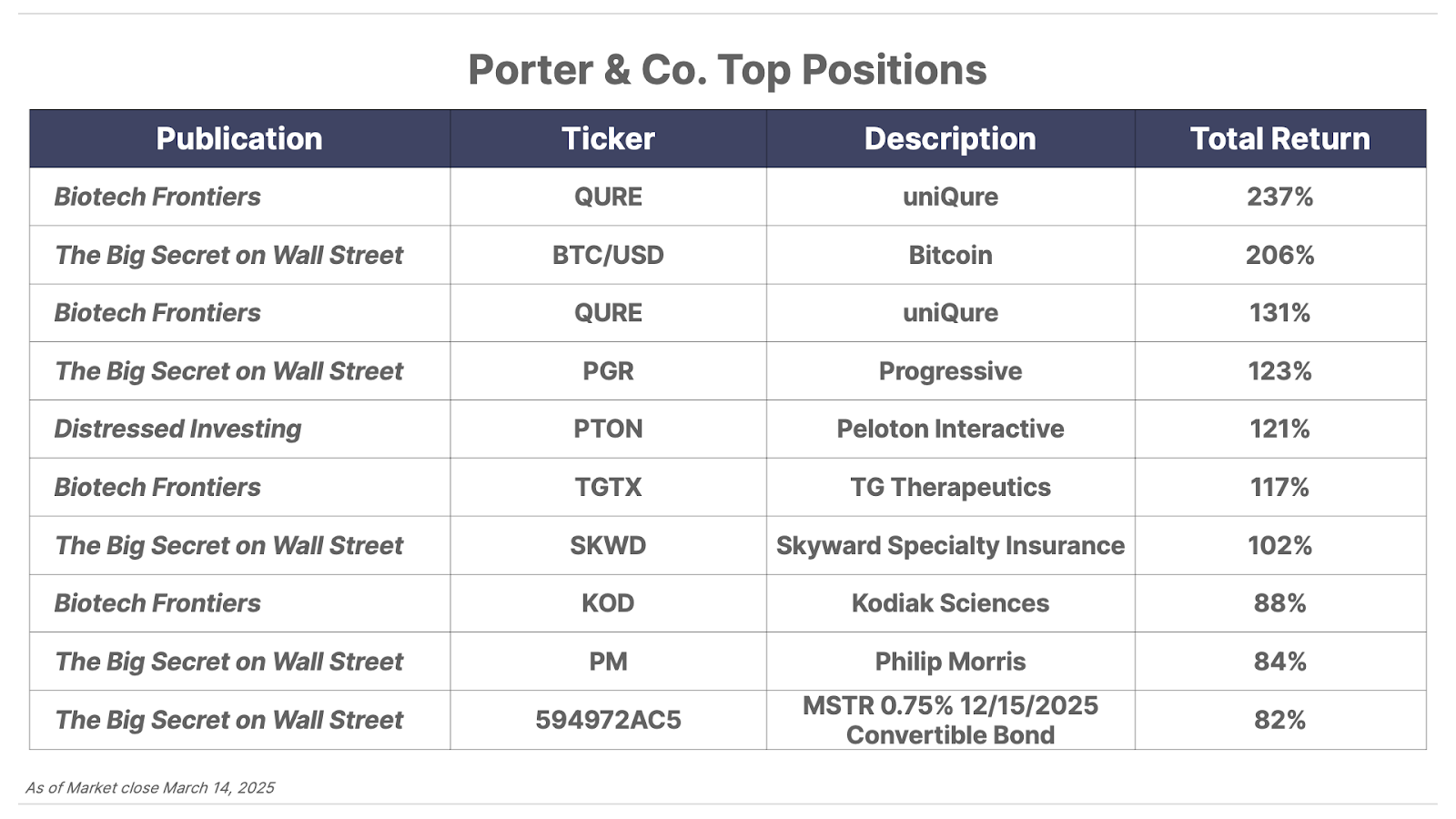Click the Philip Morris description cell

[x=950, y=662]
